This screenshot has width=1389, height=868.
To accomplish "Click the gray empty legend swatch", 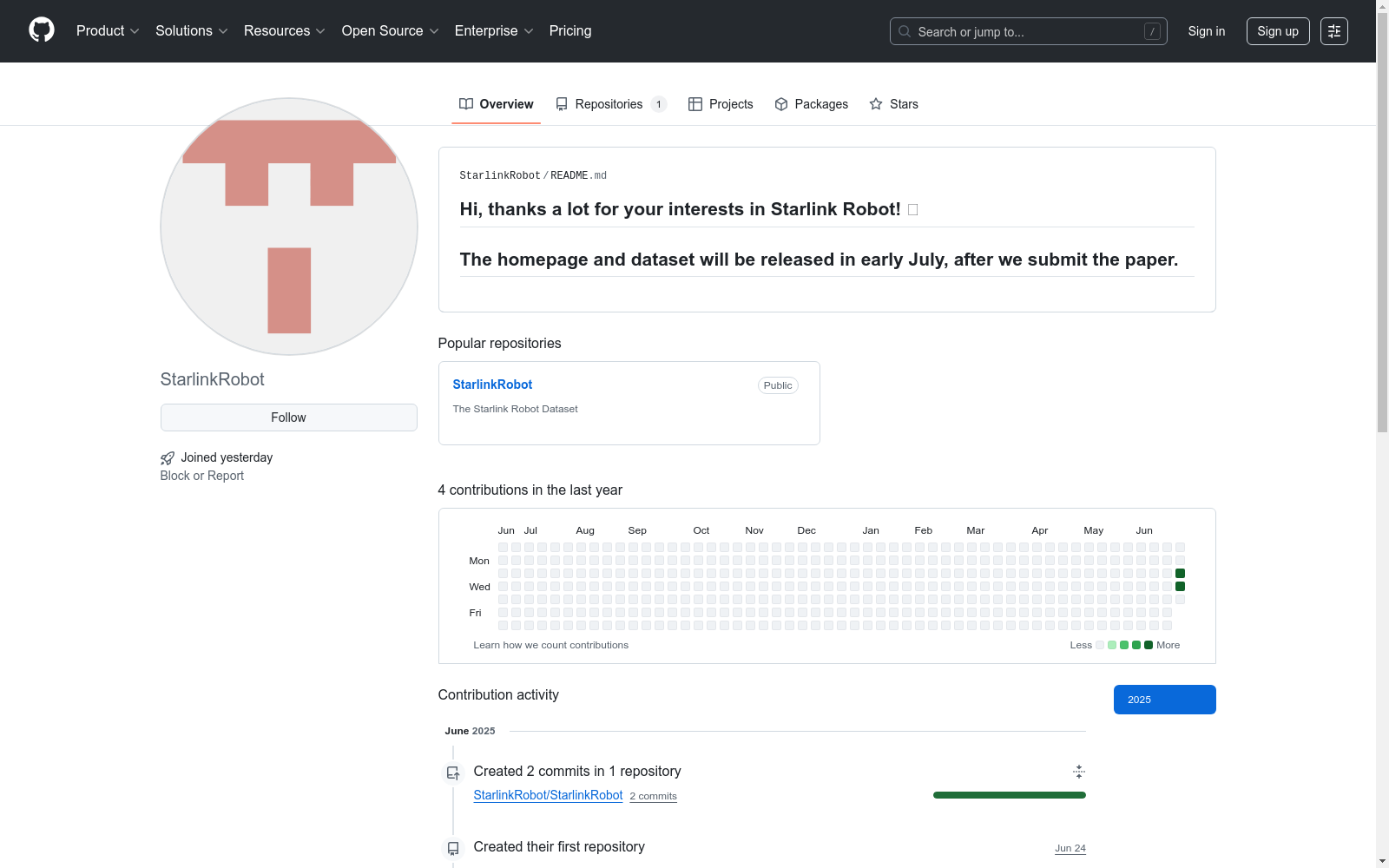I will coord(1100,645).
